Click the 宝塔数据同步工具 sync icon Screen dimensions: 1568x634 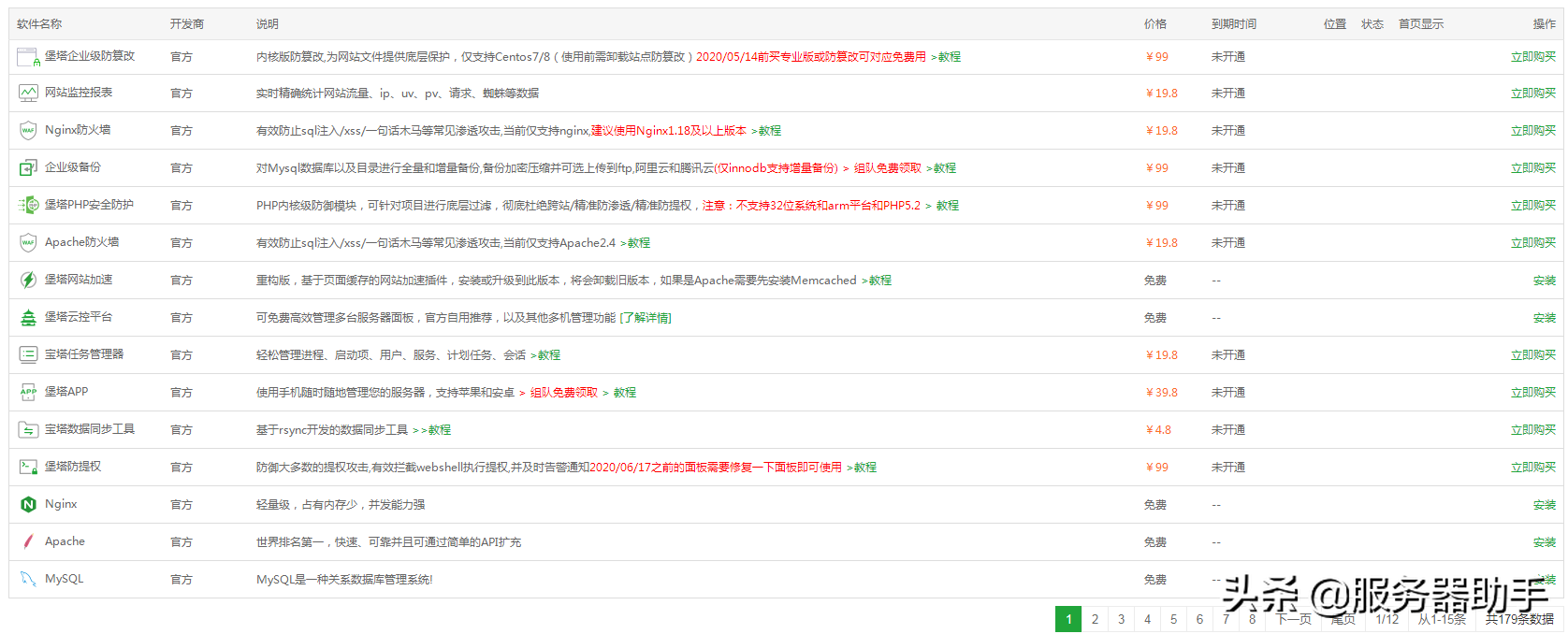click(x=28, y=430)
